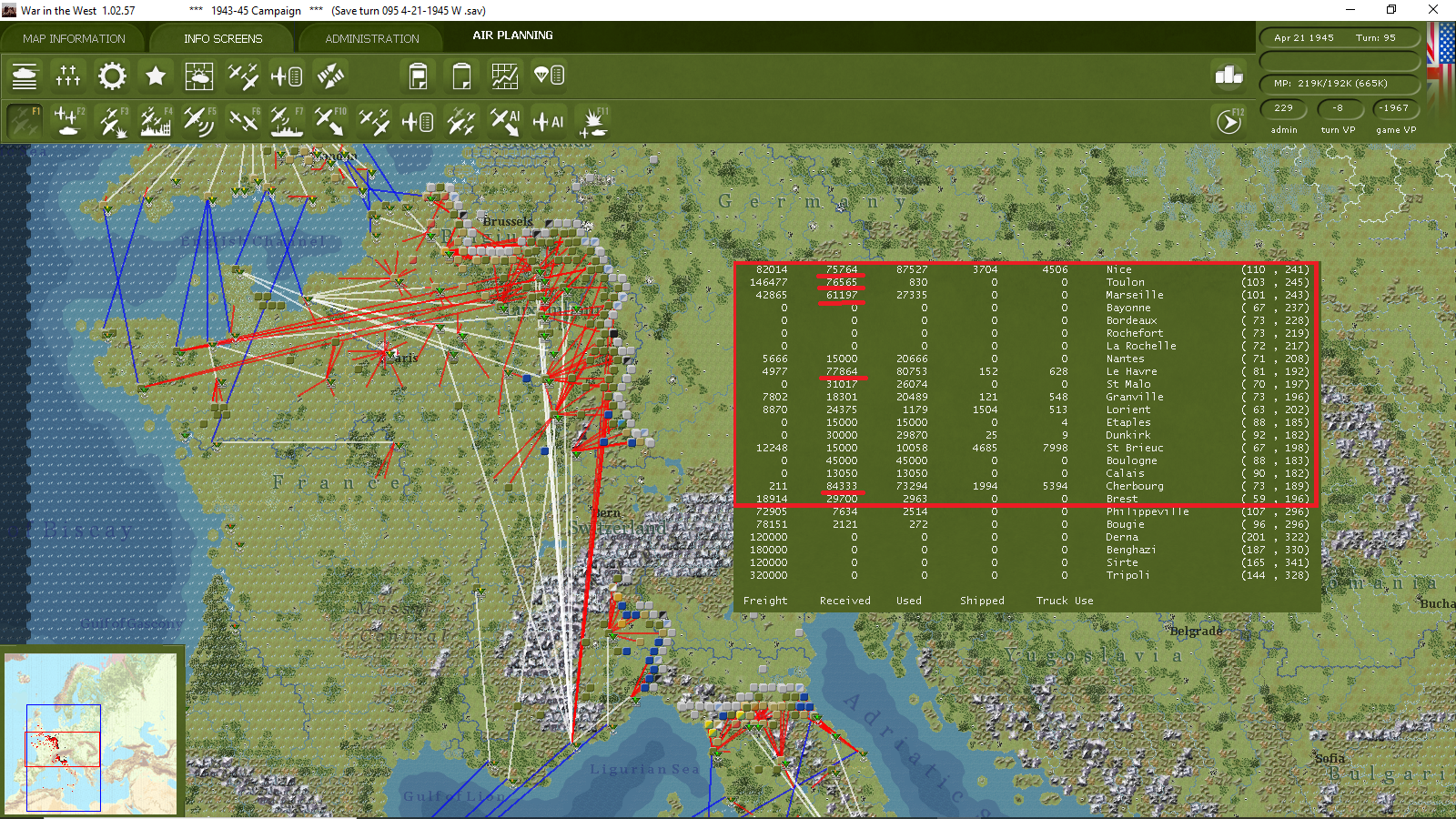Select the F5 air recon icon

[199, 121]
